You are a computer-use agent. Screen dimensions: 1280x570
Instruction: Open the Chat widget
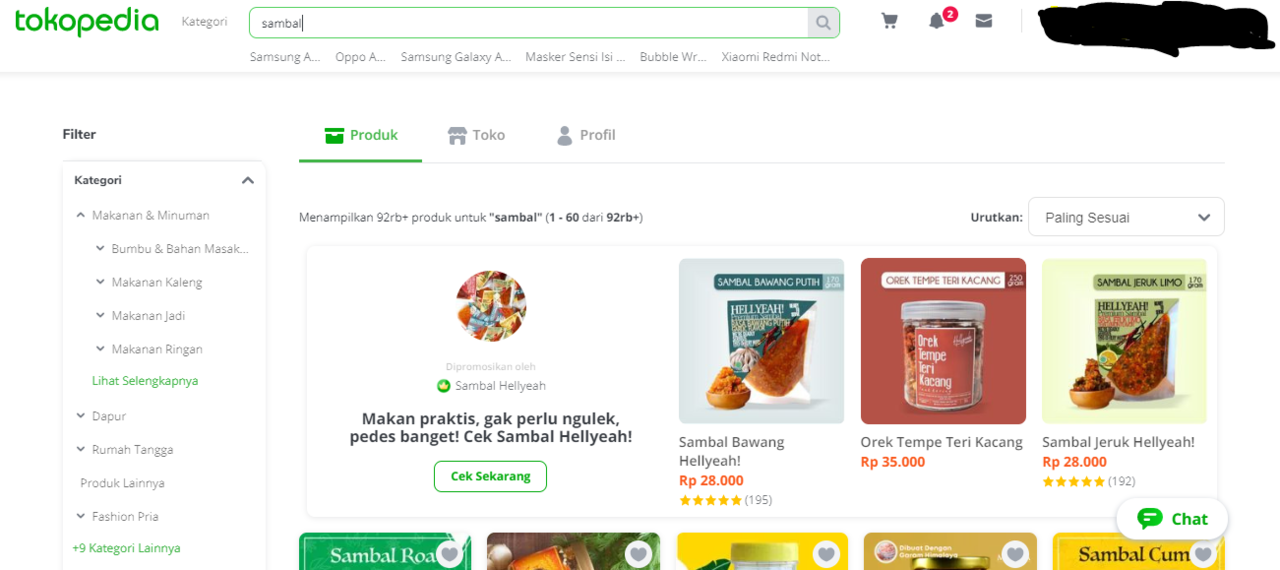pyautogui.click(x=1172, y=519)
